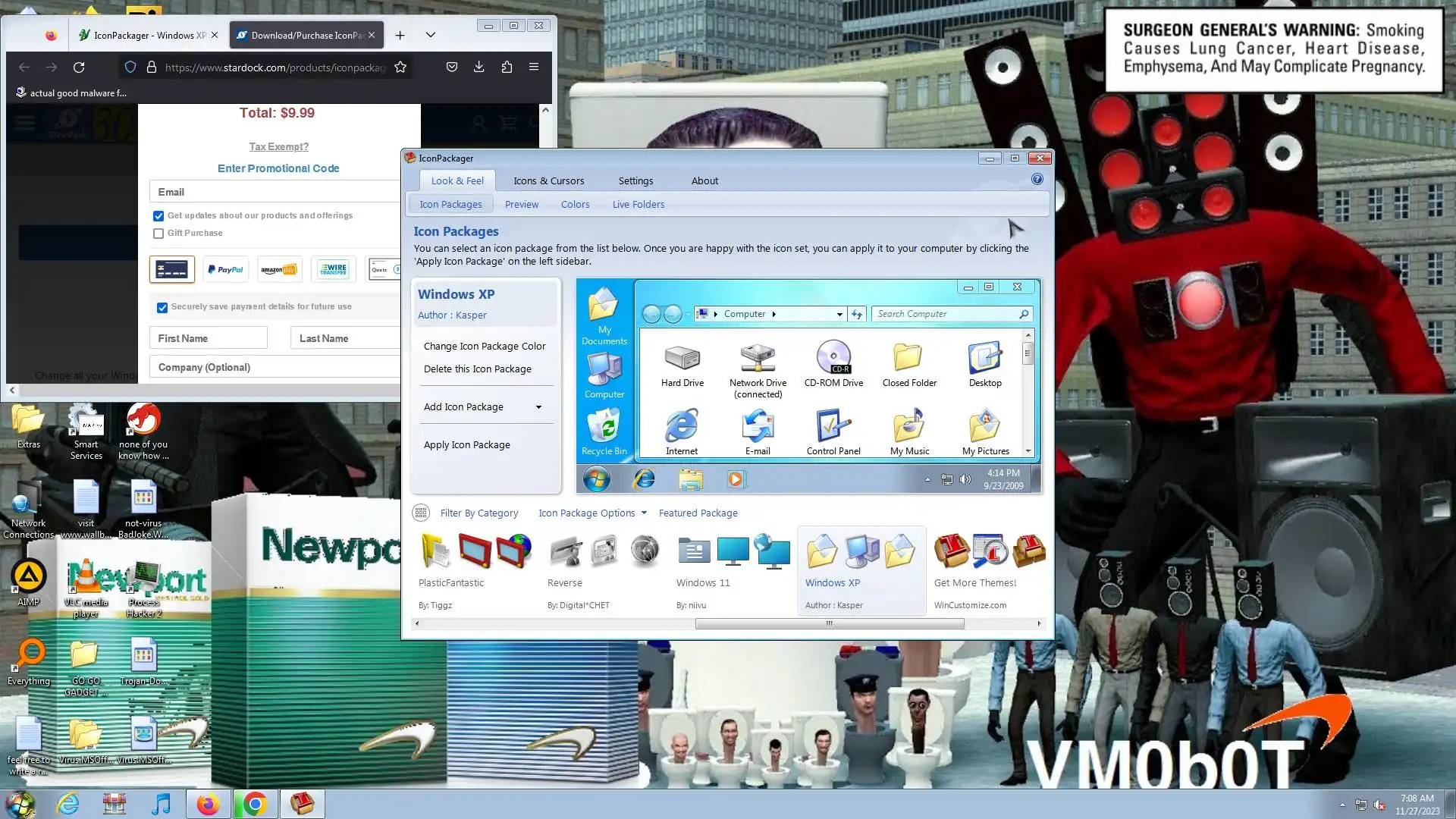
Task: Expand Add Icon Package dropdown arrow
Action: pos(538,407)
